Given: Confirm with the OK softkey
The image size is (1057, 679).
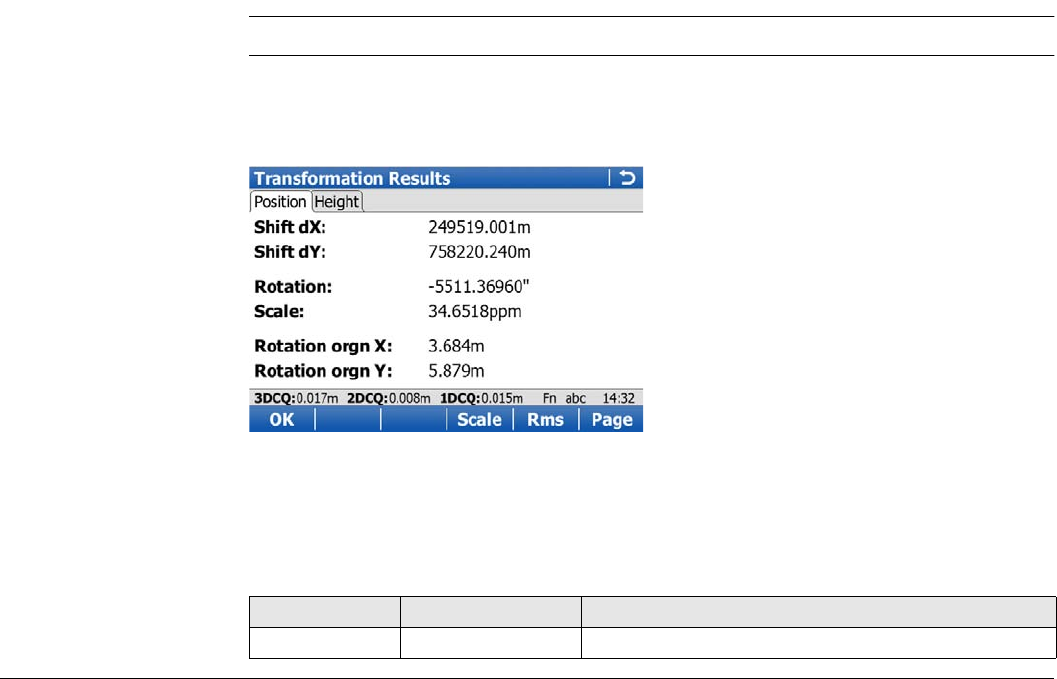Looking at the screenshot, I should coord(282,419).
